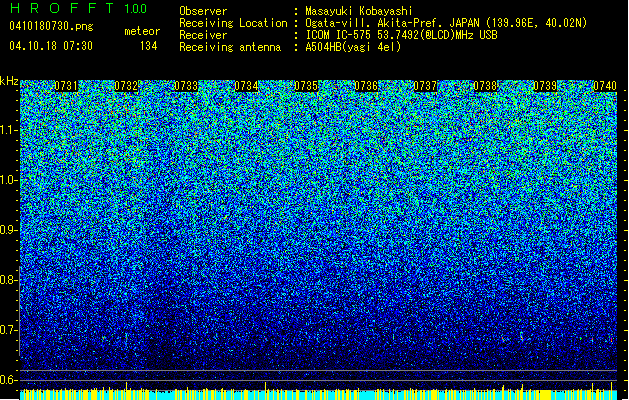Click the 0.6 kHz axis label

(8, 380)
